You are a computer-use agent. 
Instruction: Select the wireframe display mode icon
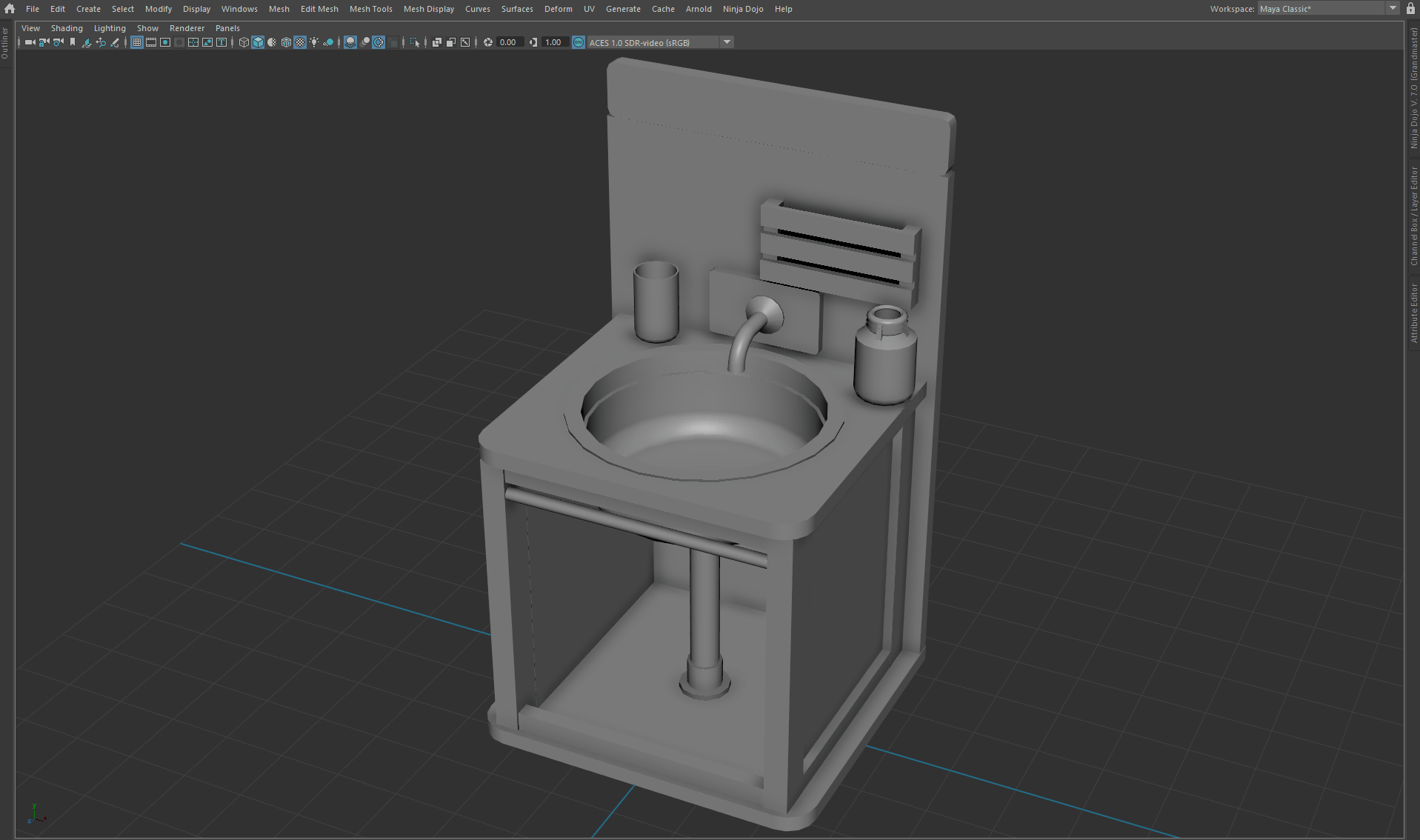click(244, 42)
